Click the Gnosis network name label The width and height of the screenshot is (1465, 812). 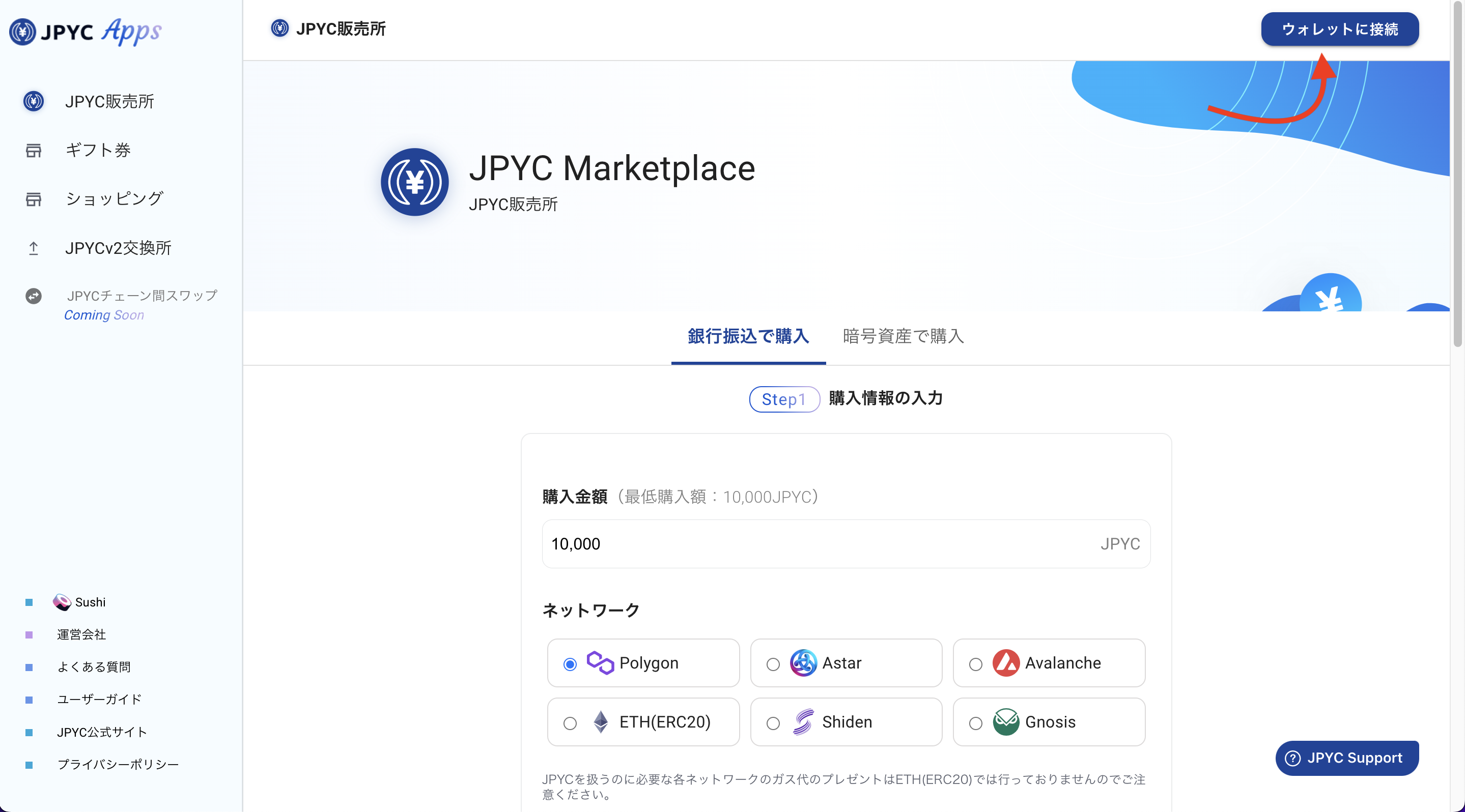pos(1051,722)
